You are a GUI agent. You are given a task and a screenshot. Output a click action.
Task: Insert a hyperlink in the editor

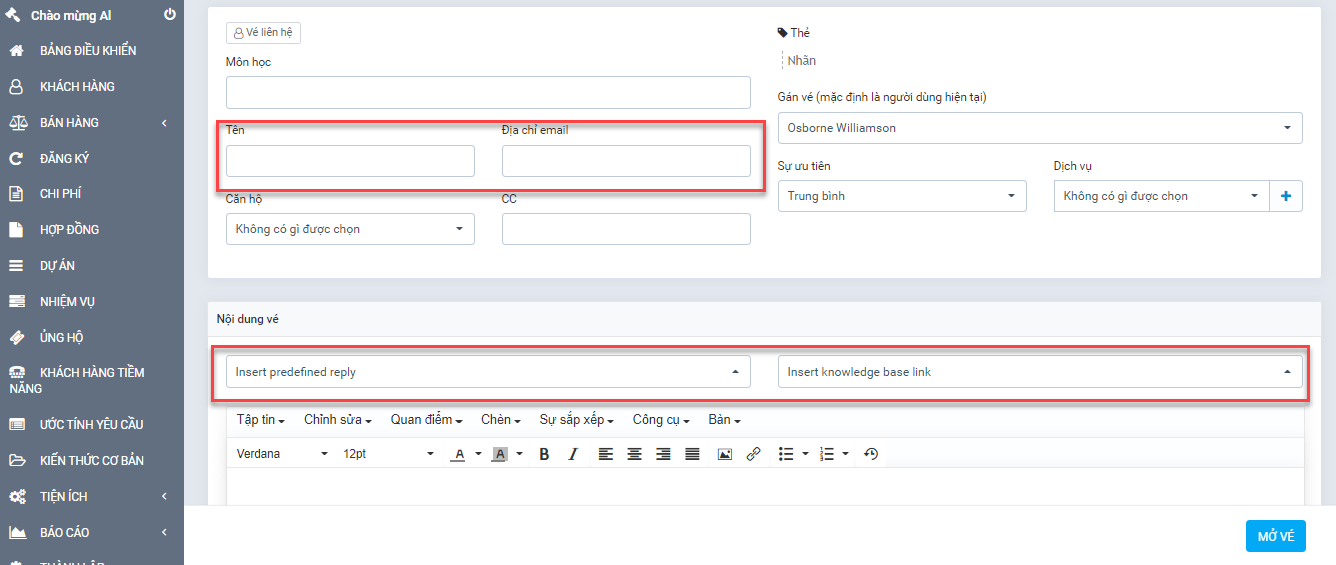[x=754, y=454]
